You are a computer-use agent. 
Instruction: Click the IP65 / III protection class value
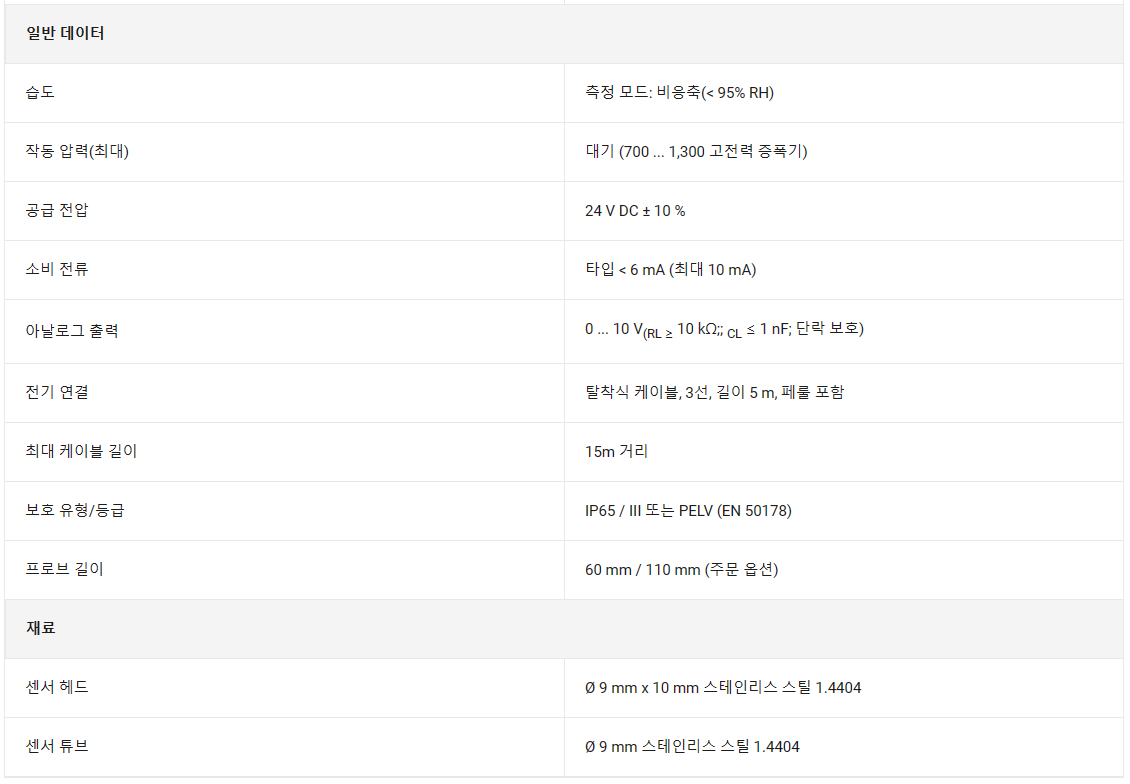point(688,511)
